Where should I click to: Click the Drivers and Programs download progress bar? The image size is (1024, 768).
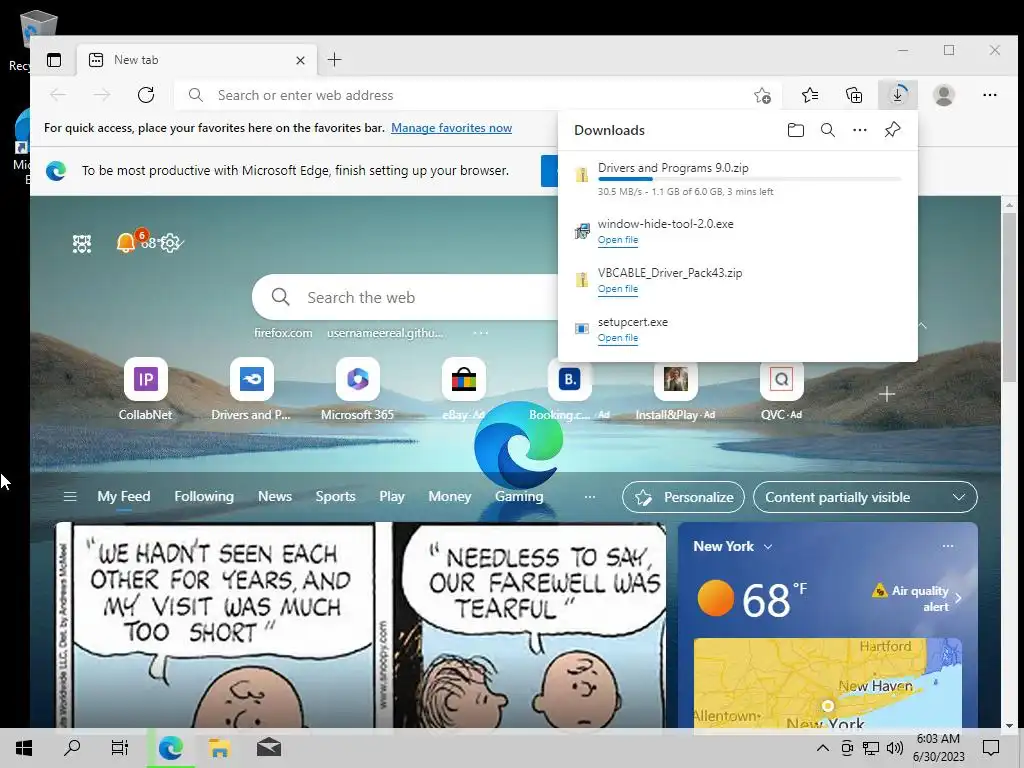pos(750,179)
